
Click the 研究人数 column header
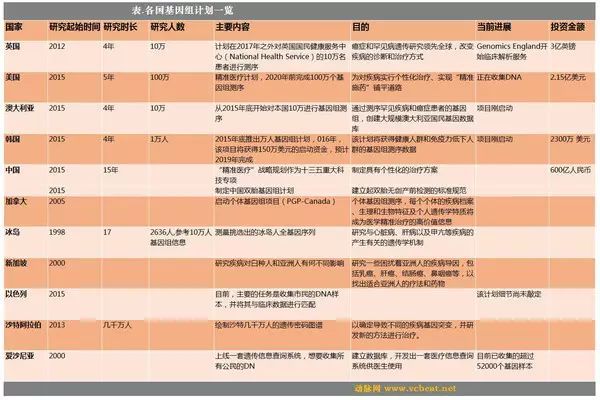point(168,27)
